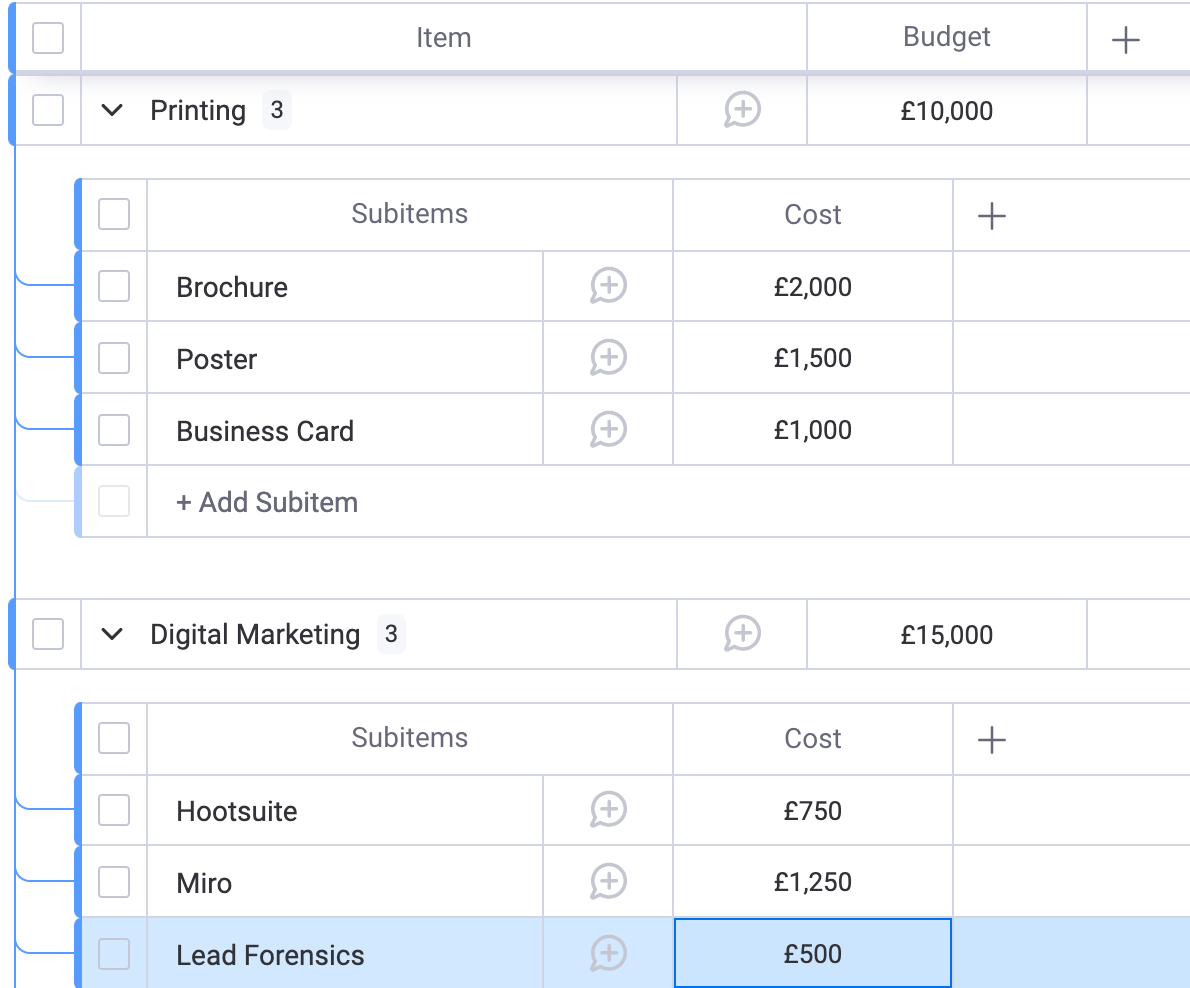Open updates bubble for Lead Forensics

pos(608,954)
